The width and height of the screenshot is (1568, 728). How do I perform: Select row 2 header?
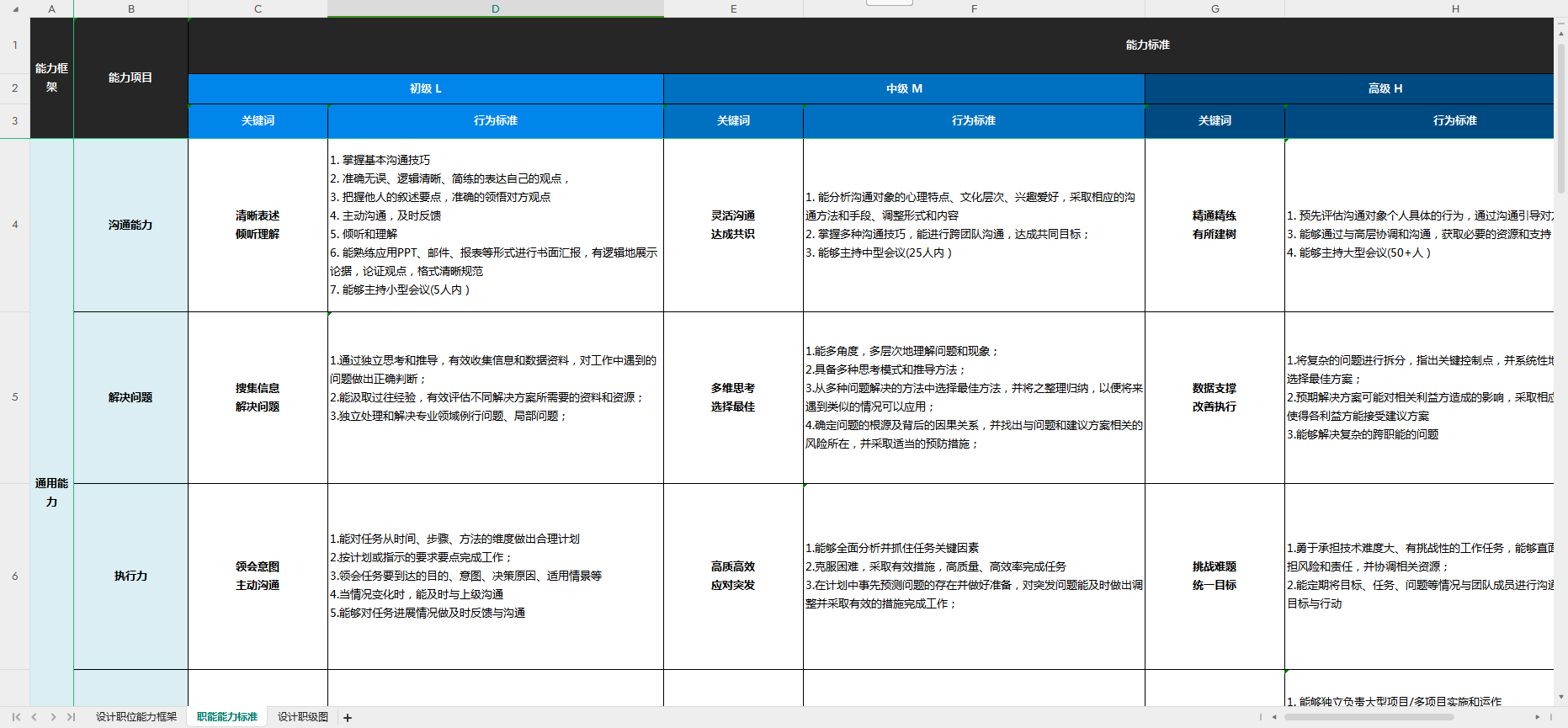[15, 88]
